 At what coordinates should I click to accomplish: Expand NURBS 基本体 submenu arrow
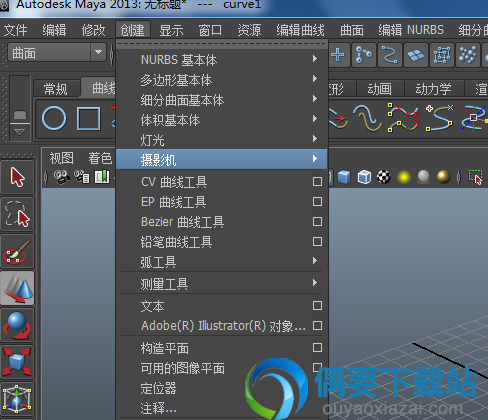[315, 59]
